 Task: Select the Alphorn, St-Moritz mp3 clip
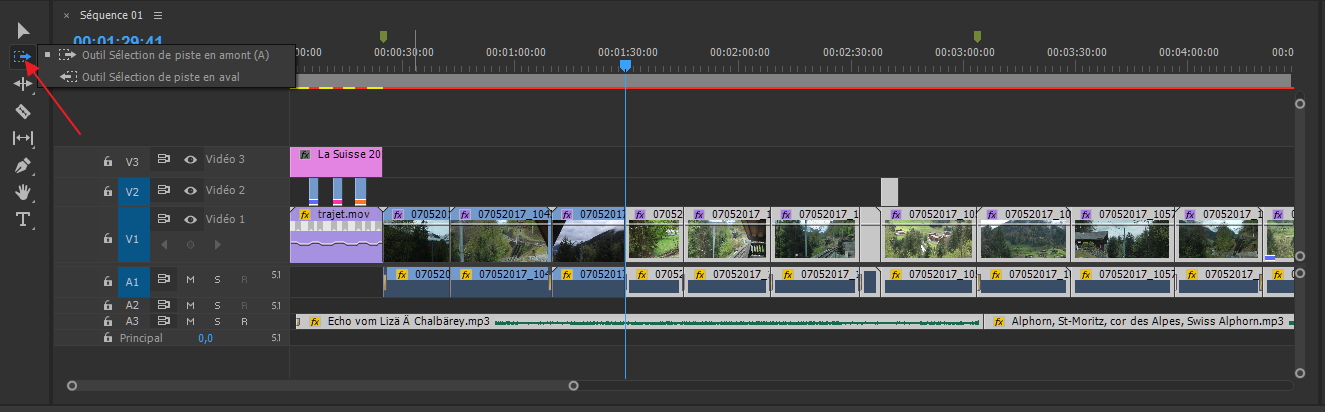click(x=1140, y=322)
